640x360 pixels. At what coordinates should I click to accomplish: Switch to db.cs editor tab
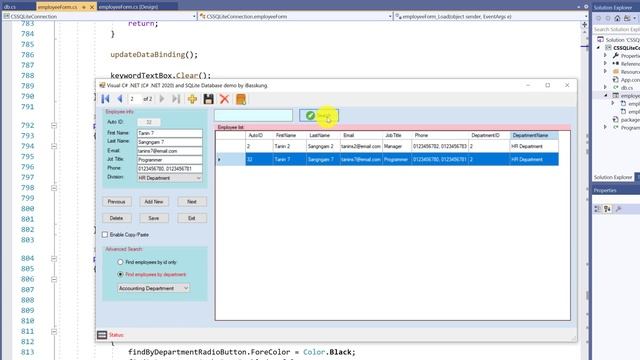[x=10, y=7]
